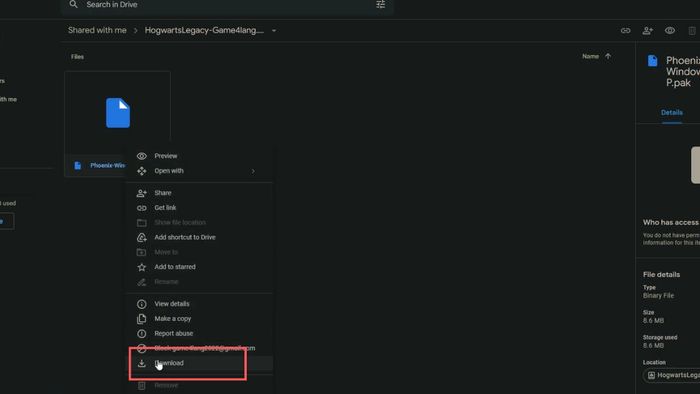Click the preview eye toolbar icon
Viewport: 700px width, 394px height.
[x=670, y=30]
